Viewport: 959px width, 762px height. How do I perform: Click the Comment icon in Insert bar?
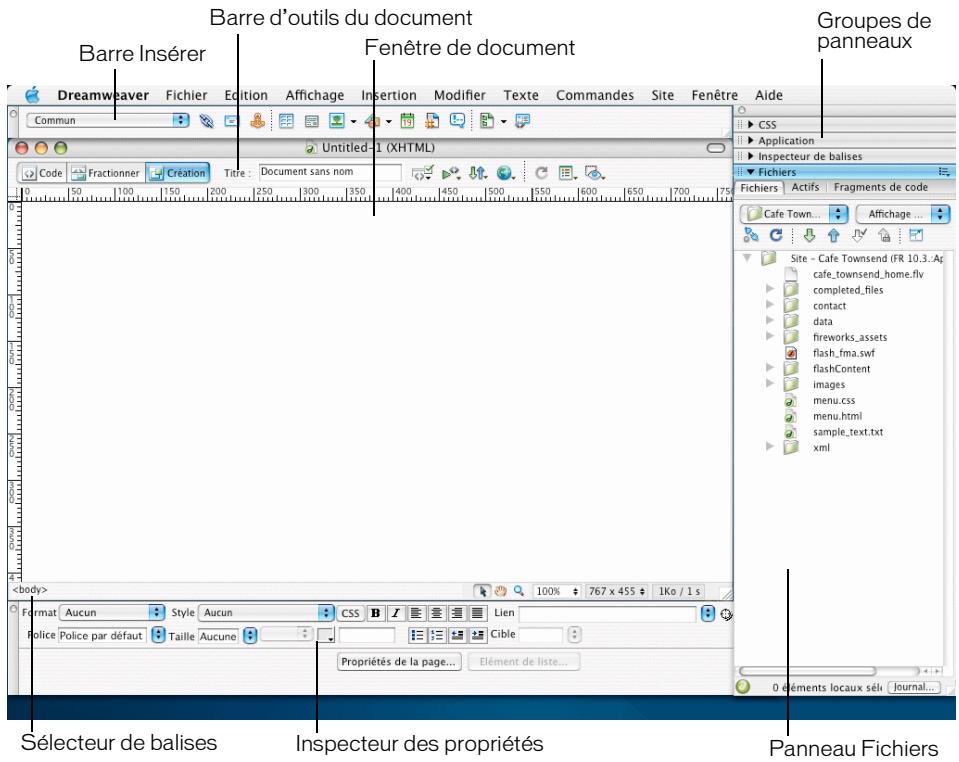click(457, 120)
